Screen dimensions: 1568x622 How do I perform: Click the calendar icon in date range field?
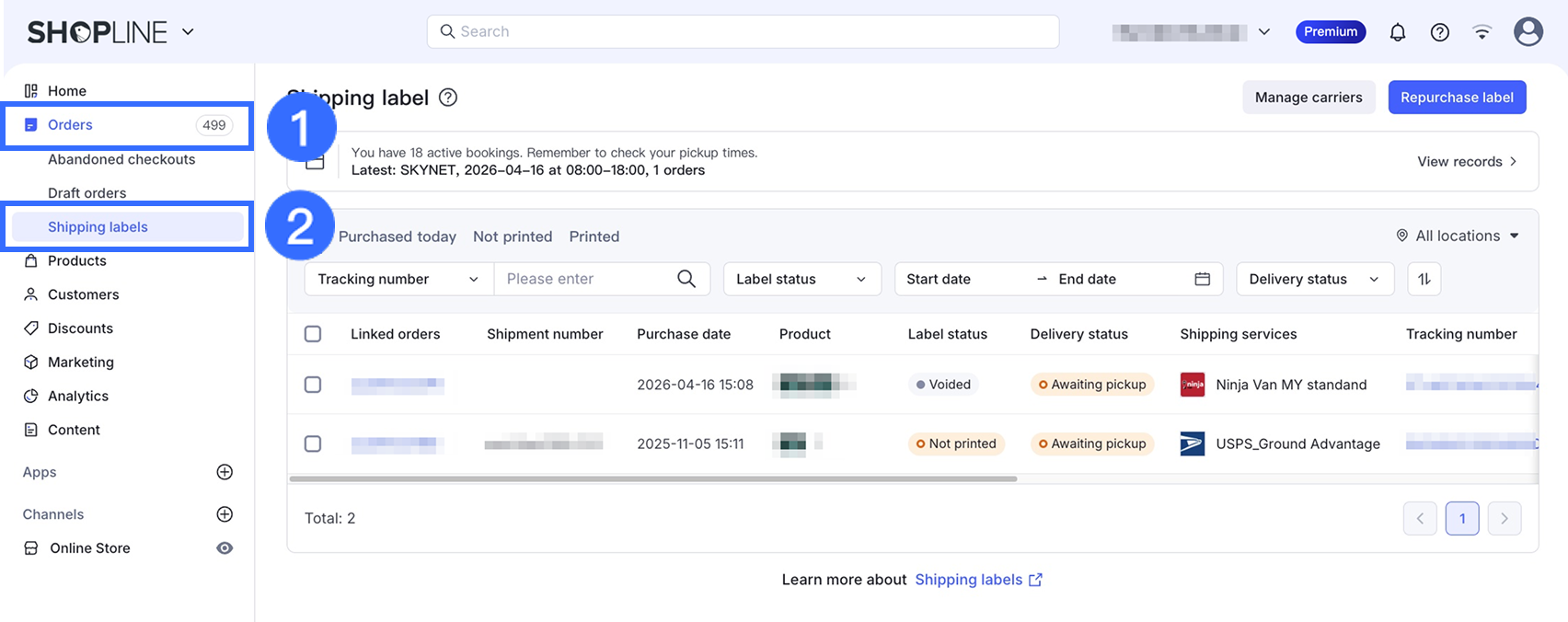(x=1202, y=279)
